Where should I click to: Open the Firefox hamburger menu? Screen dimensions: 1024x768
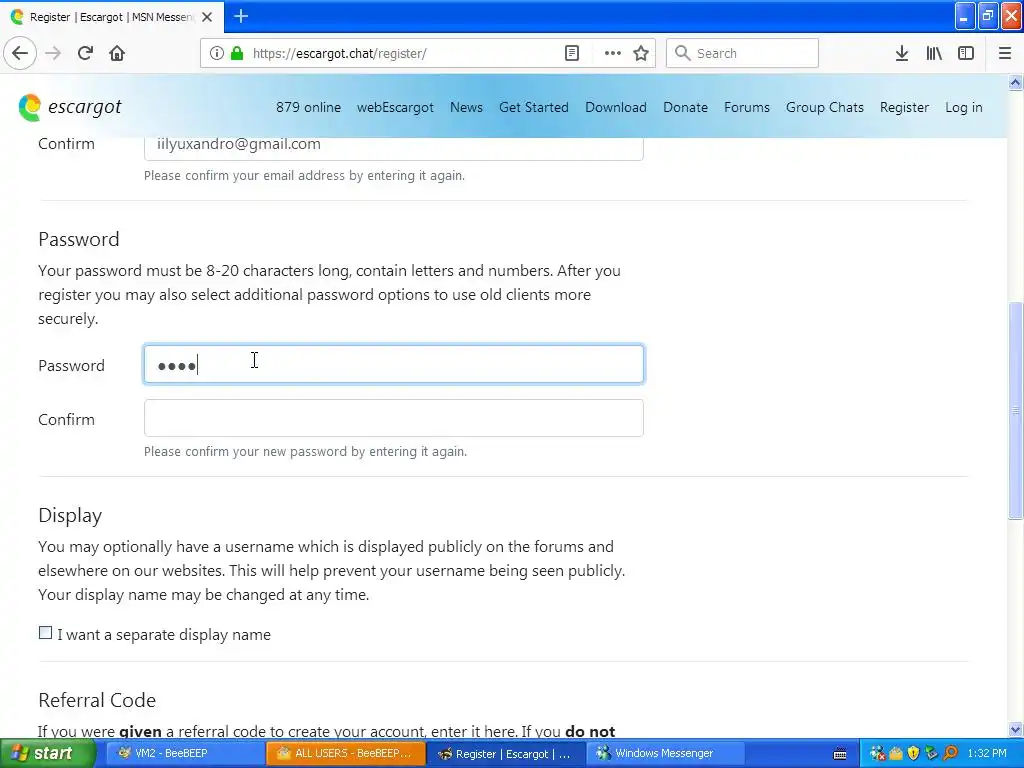(1004, 53)
